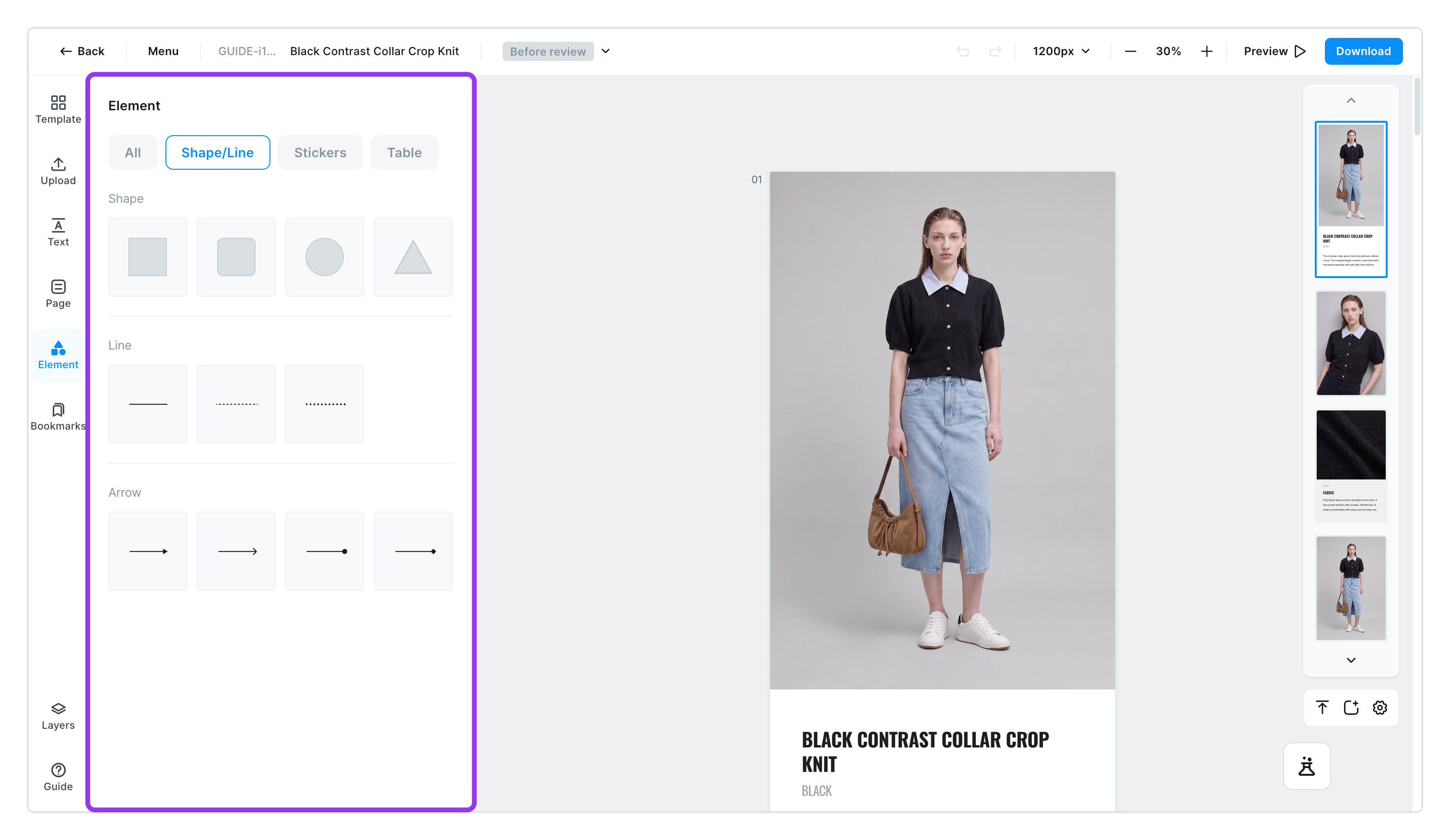Click the add page icon
The width and height of the screenshot is (1450, 840).
(x=1351, y=707)
